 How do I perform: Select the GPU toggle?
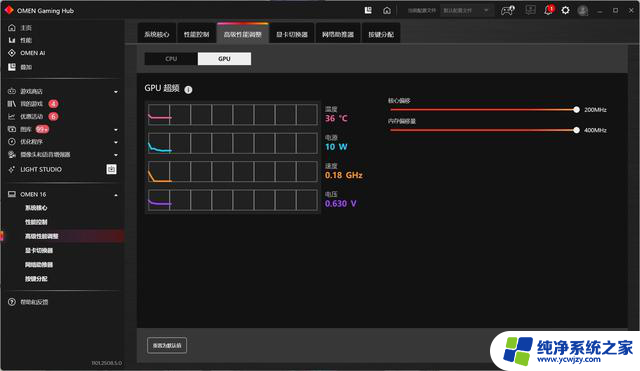pyautogui.click(x=224, y=59)
